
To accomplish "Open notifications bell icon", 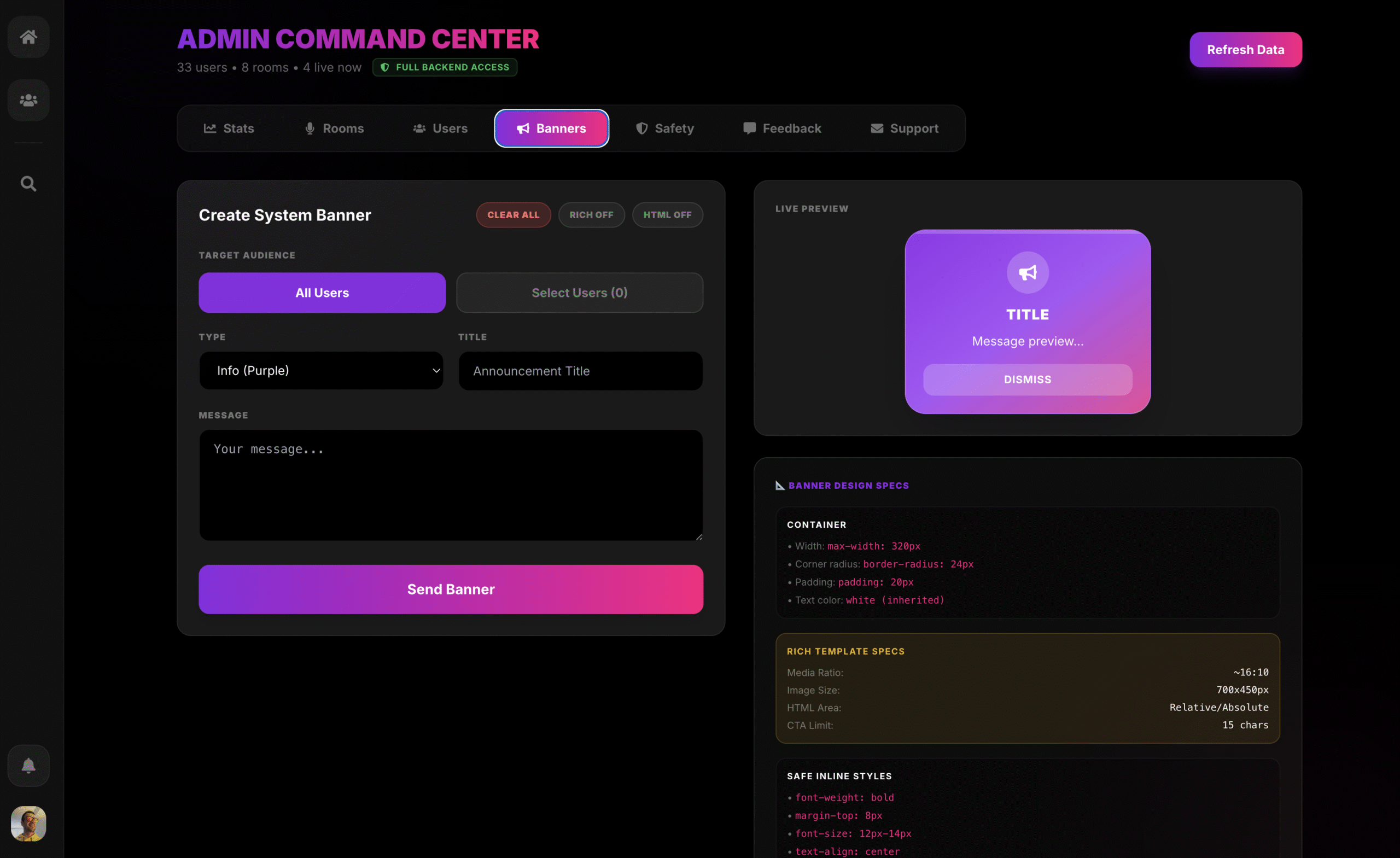I will click(28, 766).
